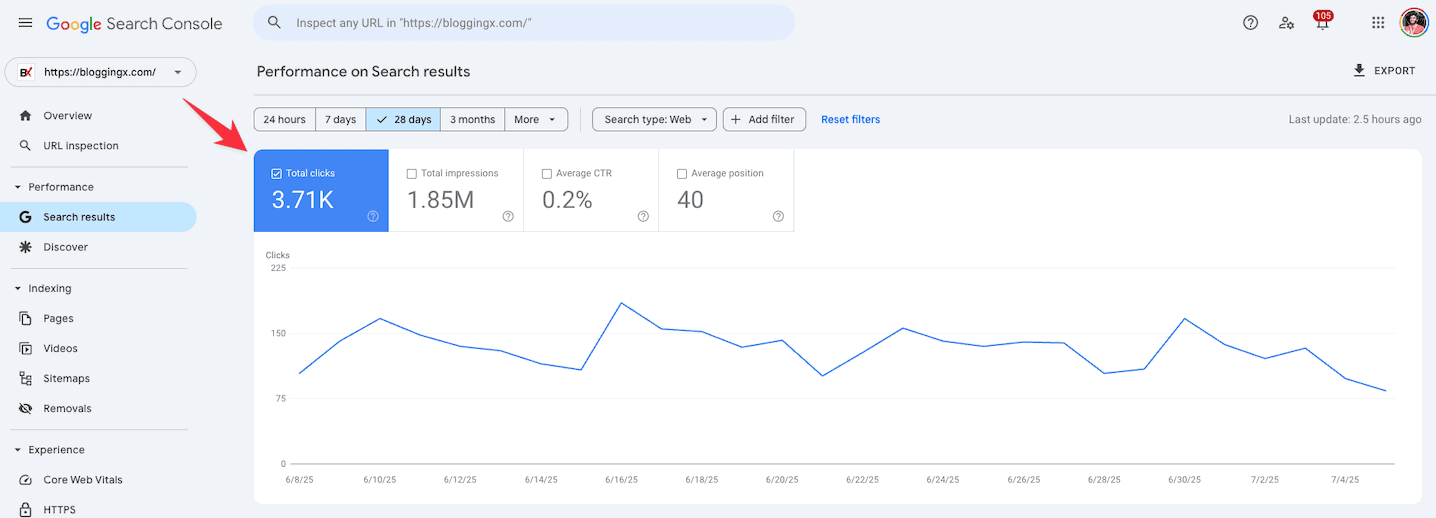Open the hamburger main menu
Image resolution: width=1436 pixels, height=518 pixels.
(x=25, y=23)
